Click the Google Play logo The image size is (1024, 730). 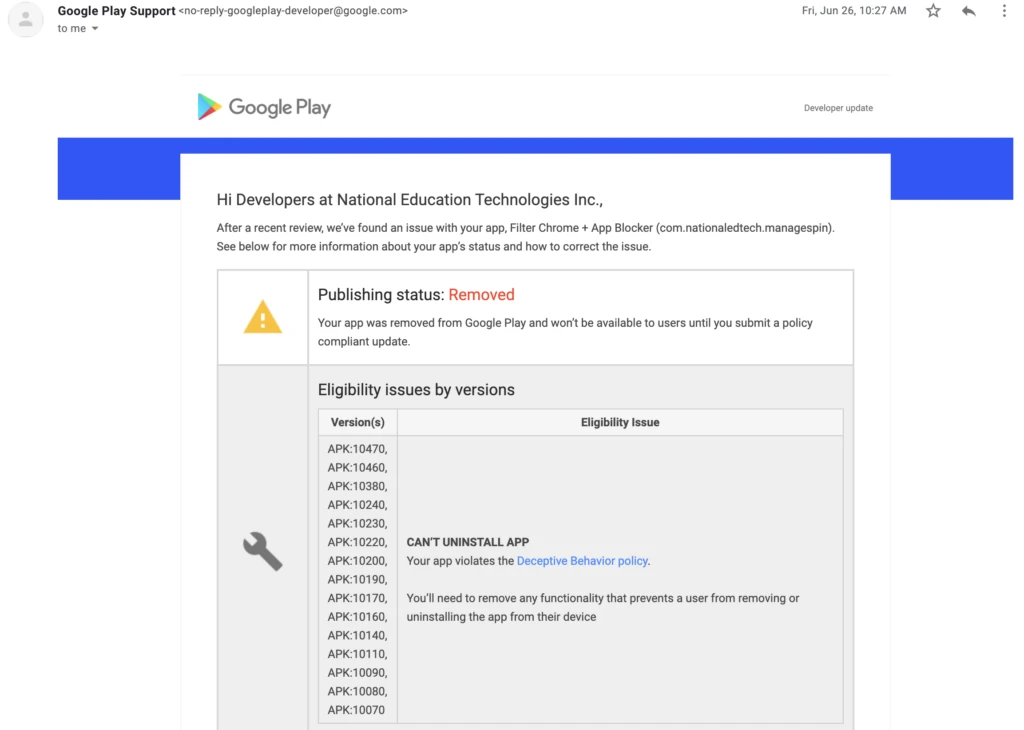(x=263, y=106)
